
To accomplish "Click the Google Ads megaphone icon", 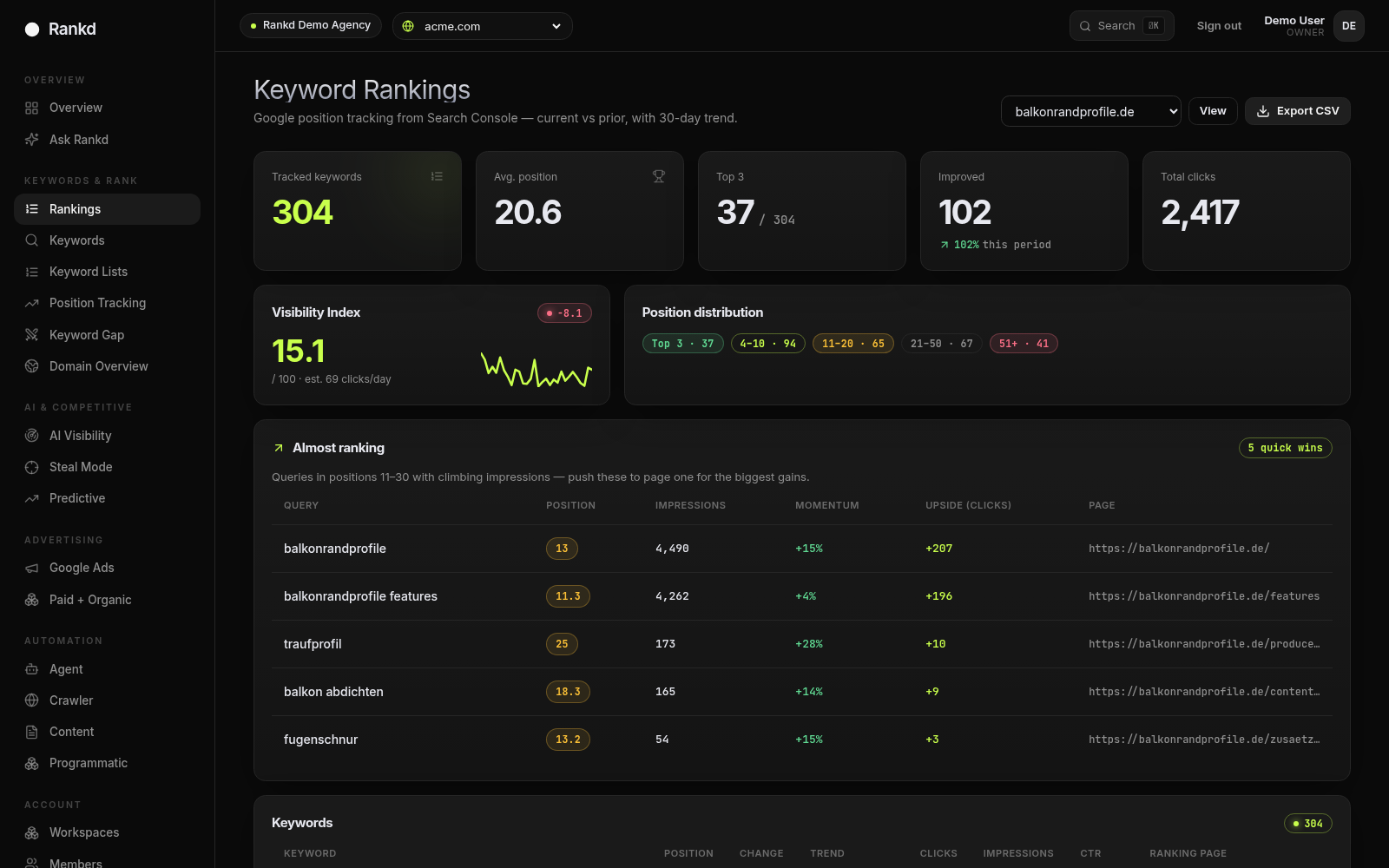I will 32,568.
